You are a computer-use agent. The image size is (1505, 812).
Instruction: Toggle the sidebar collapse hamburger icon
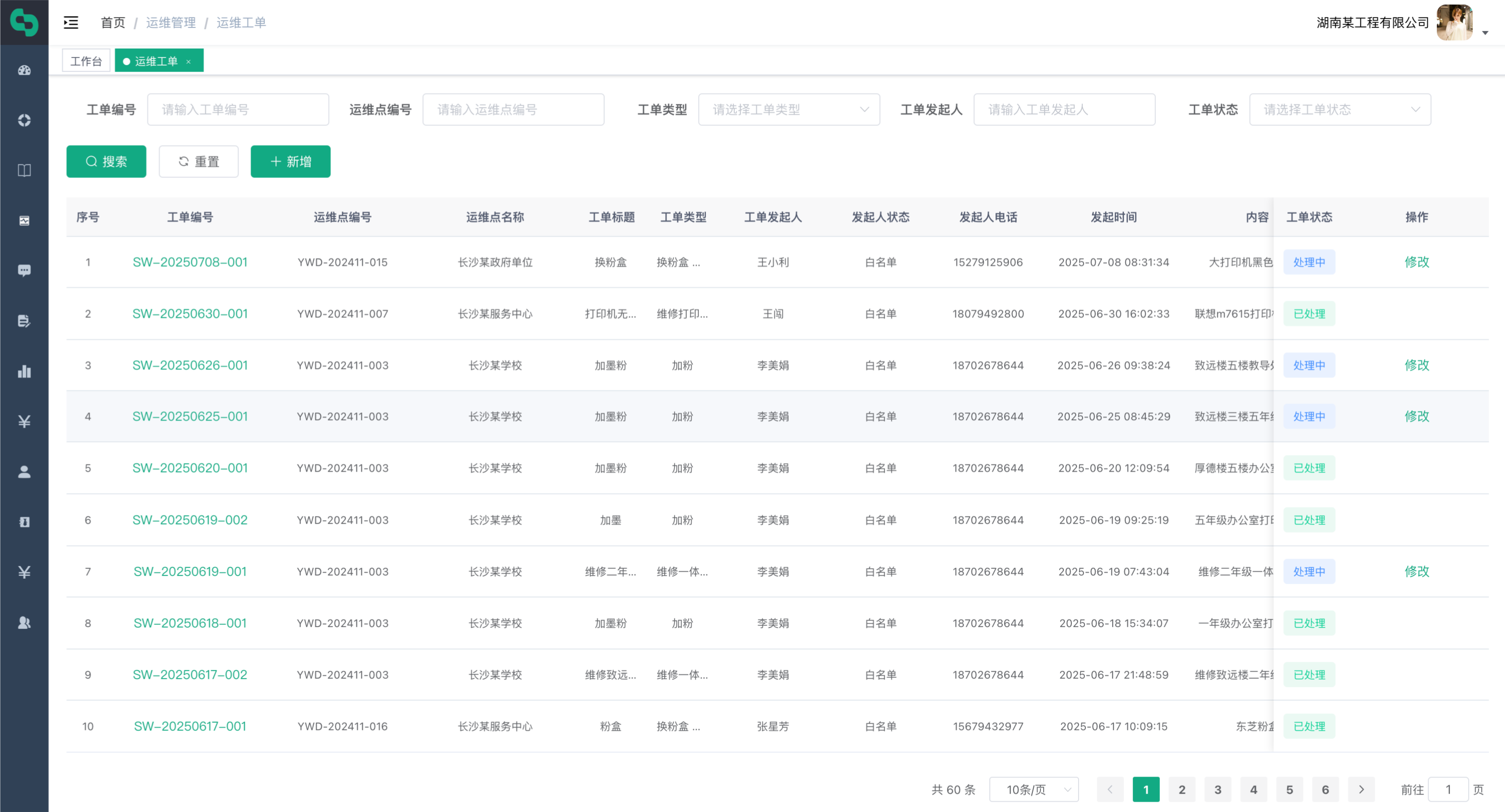[x=70, y=22]
